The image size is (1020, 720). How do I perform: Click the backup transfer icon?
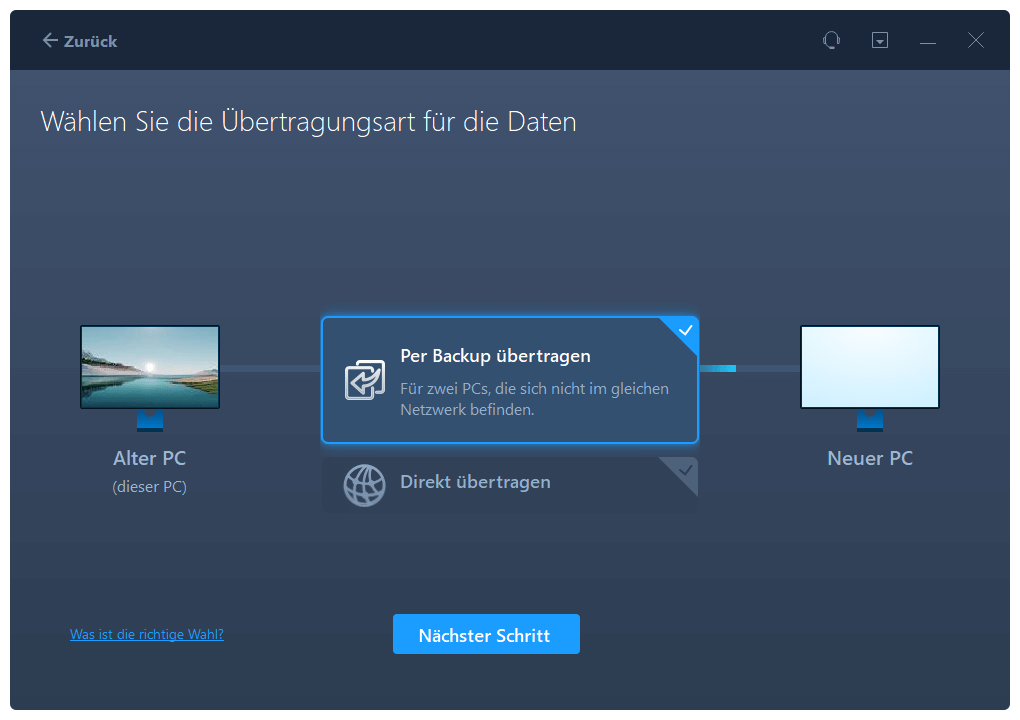coord(364,379)
